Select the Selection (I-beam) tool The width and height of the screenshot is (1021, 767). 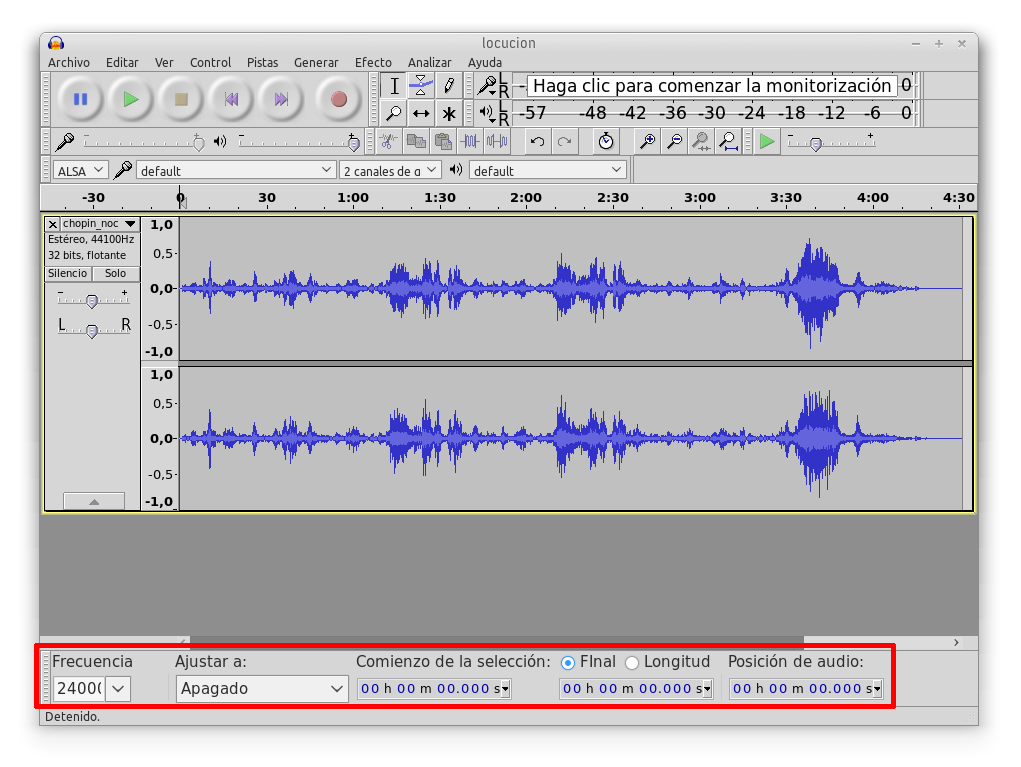[394, 85]
